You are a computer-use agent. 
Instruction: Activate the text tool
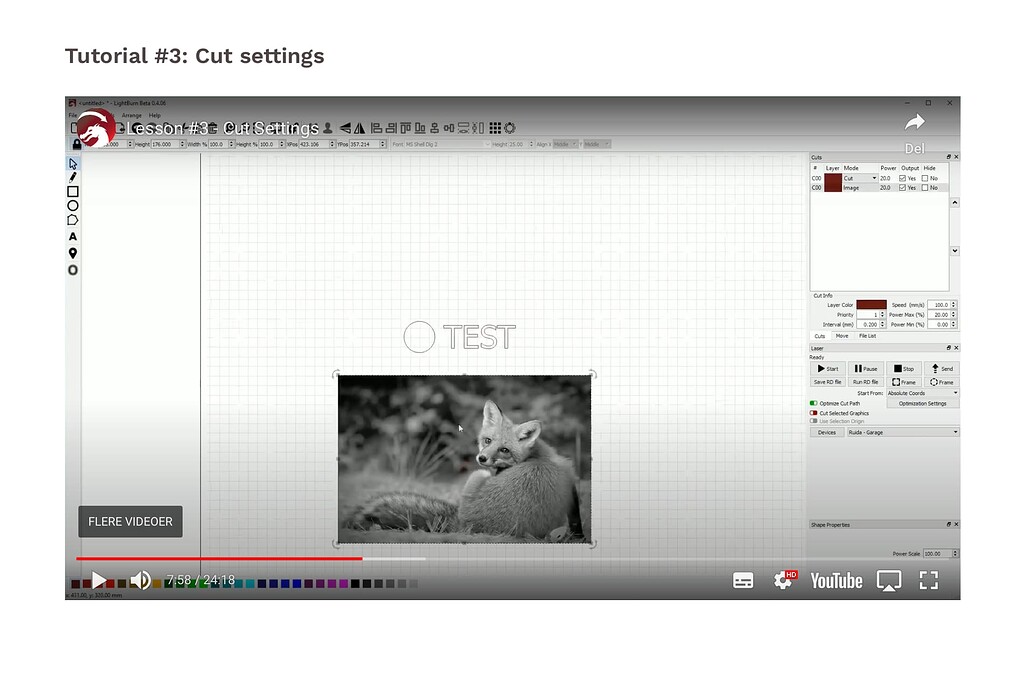tap(73, 237)
